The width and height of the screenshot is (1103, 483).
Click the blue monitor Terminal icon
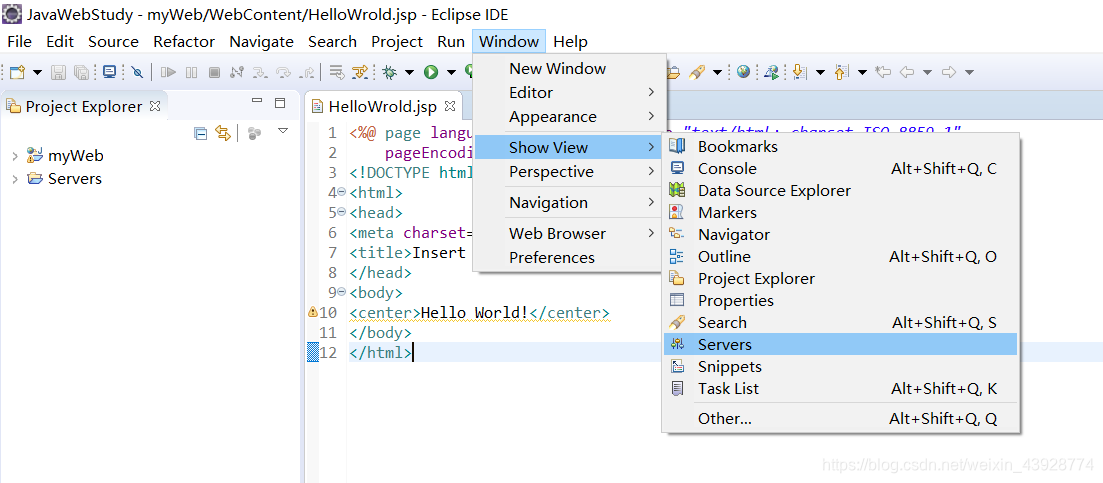pyautogui.click(x=109, y=72)
